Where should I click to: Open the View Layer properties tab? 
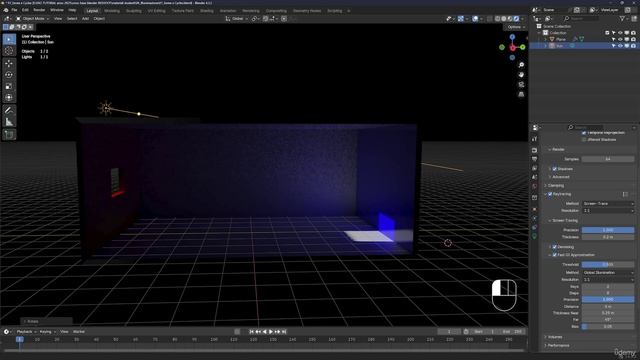535,168
